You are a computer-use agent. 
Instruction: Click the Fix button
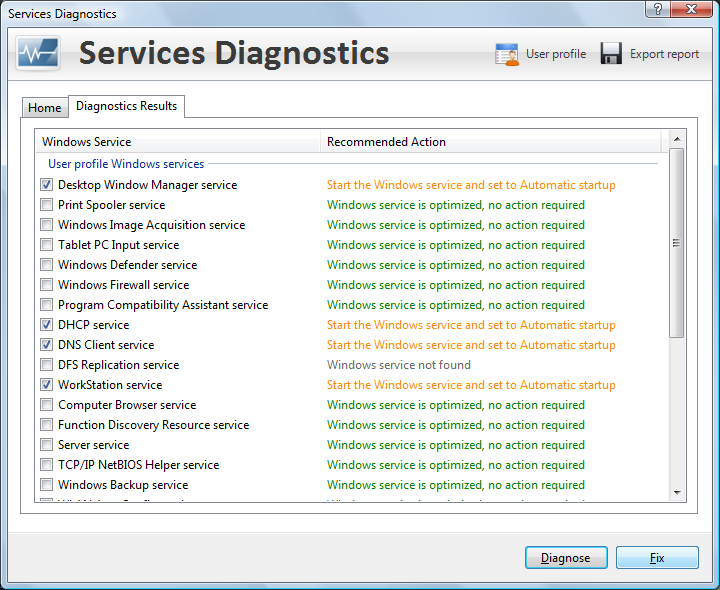pos(657,558)
